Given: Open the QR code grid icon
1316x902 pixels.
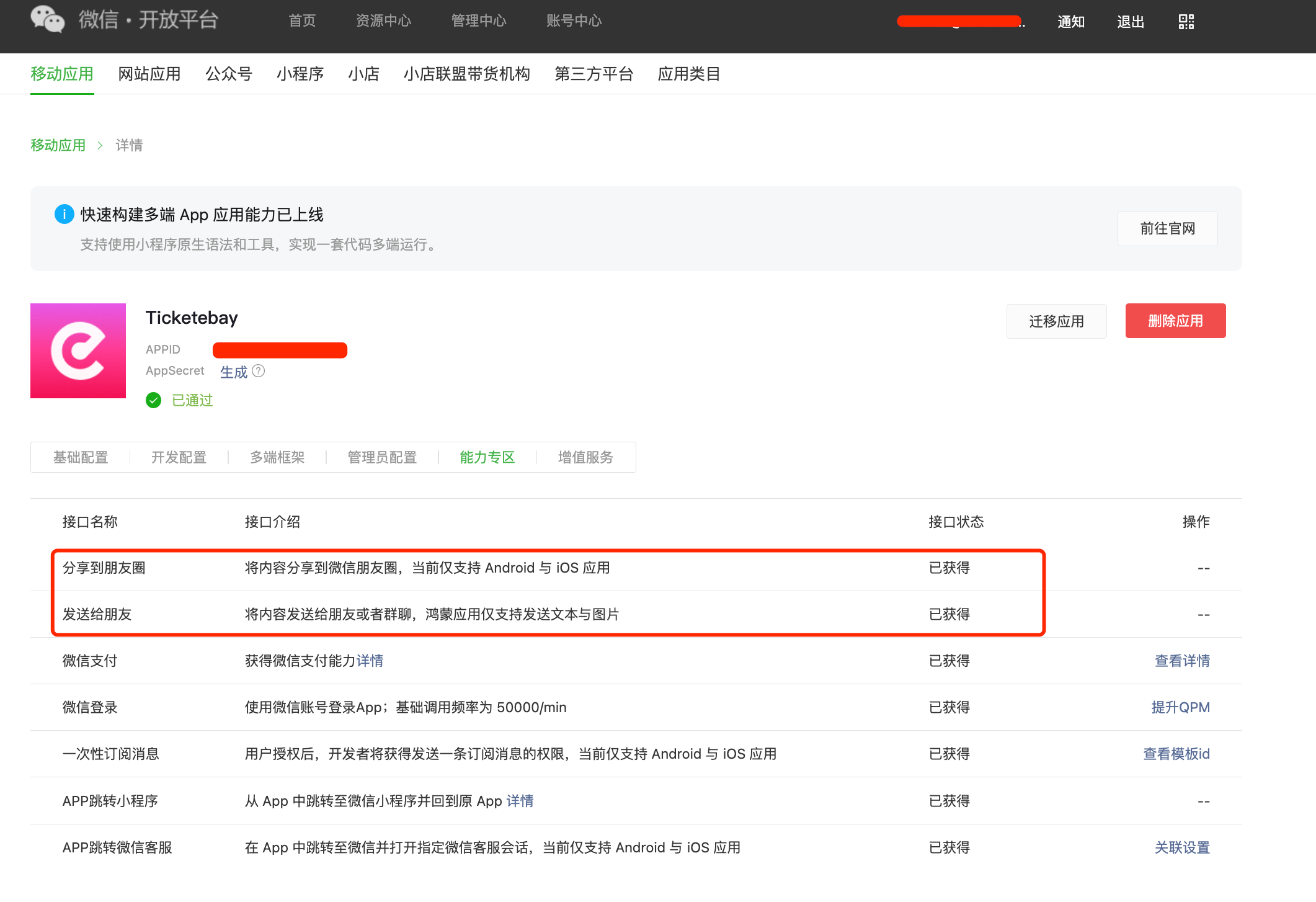Looking at the screenshot, I should pyautogui.click(x=1186, y=22).
